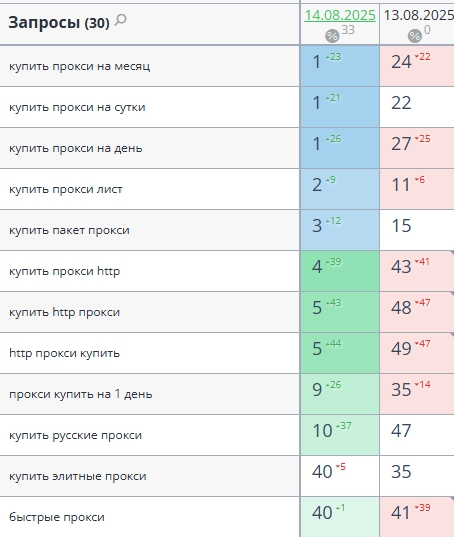Screen dimensions: 454x537
Task: Click the search magnifier next to Запросы
Action: click(121, 20)
